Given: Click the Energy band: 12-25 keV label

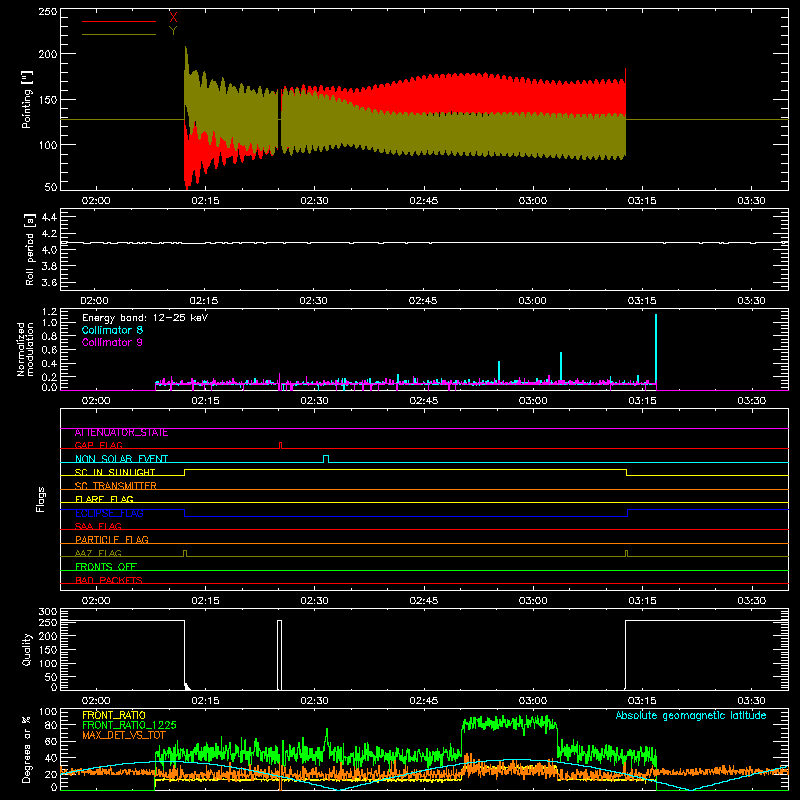Looking at the screenshot, I should pyautogui.click(x=145, y=317).
